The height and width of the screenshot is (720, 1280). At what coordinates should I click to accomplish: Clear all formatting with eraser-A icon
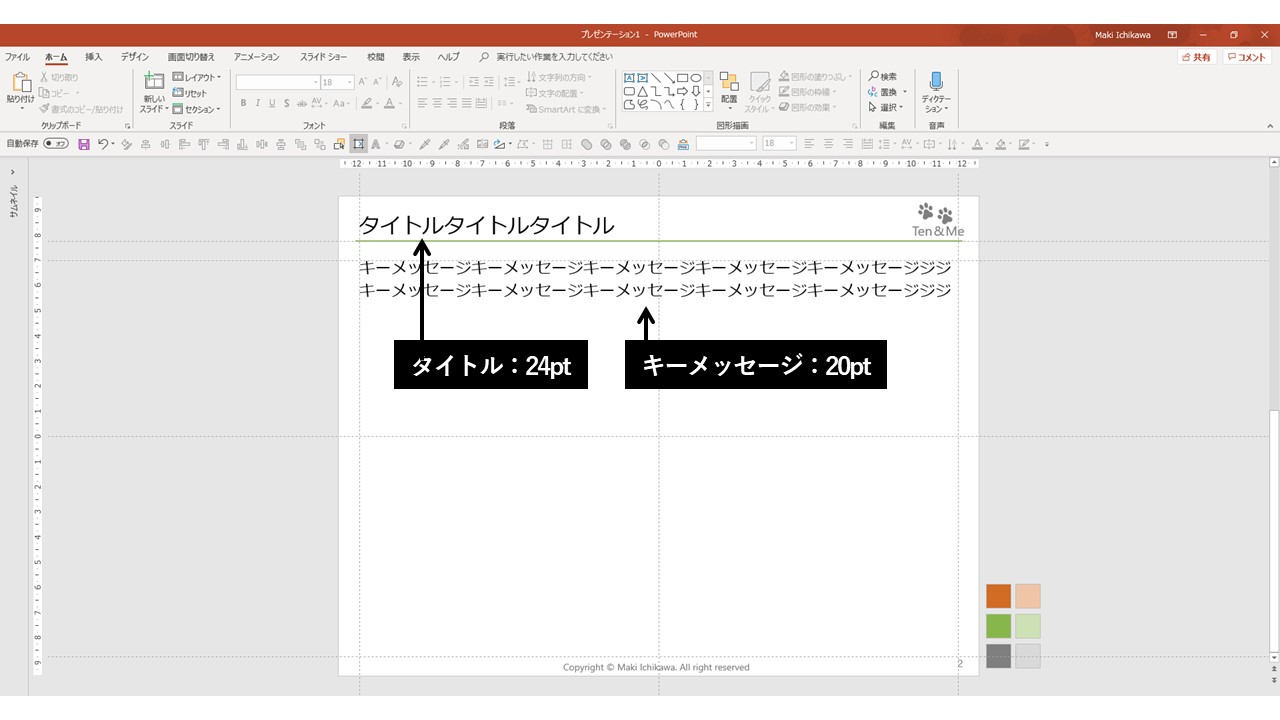click(397, 82)
